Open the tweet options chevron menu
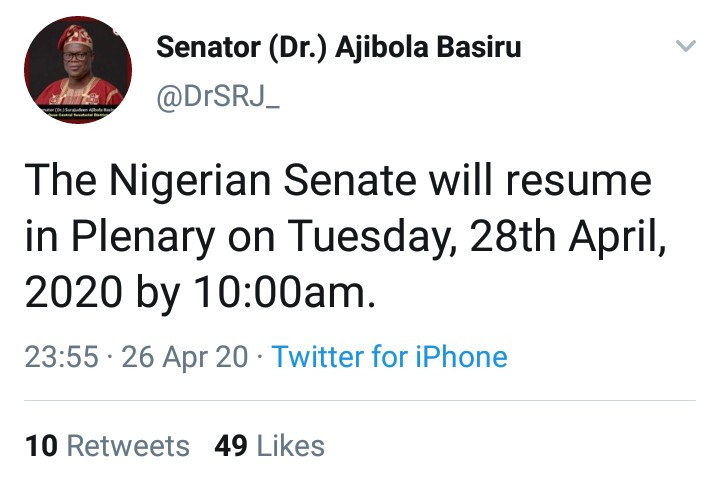The image size is (720, 480). coord(686,45)
